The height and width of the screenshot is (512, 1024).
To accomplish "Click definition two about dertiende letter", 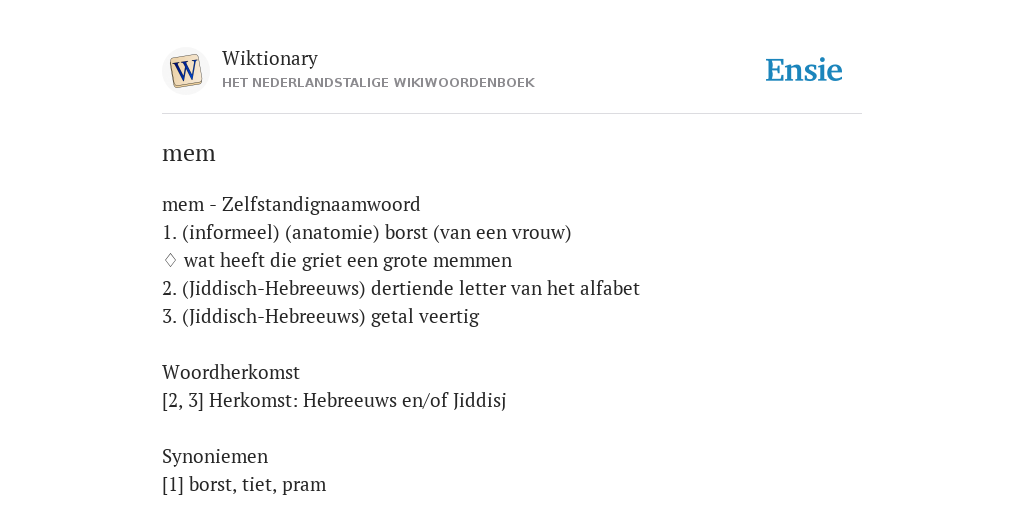I will (x=401, y=289).
